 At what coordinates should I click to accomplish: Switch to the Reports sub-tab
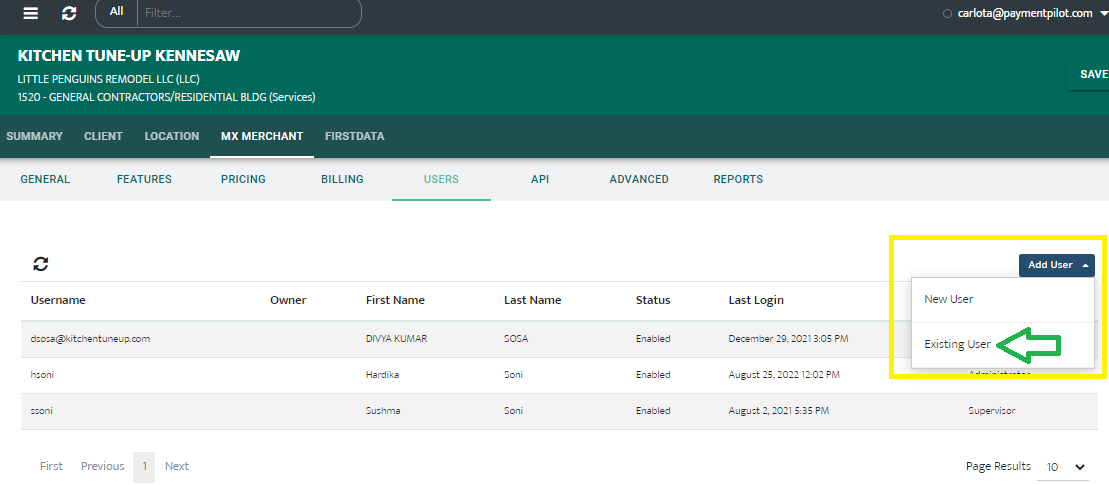tap(738, 179)
